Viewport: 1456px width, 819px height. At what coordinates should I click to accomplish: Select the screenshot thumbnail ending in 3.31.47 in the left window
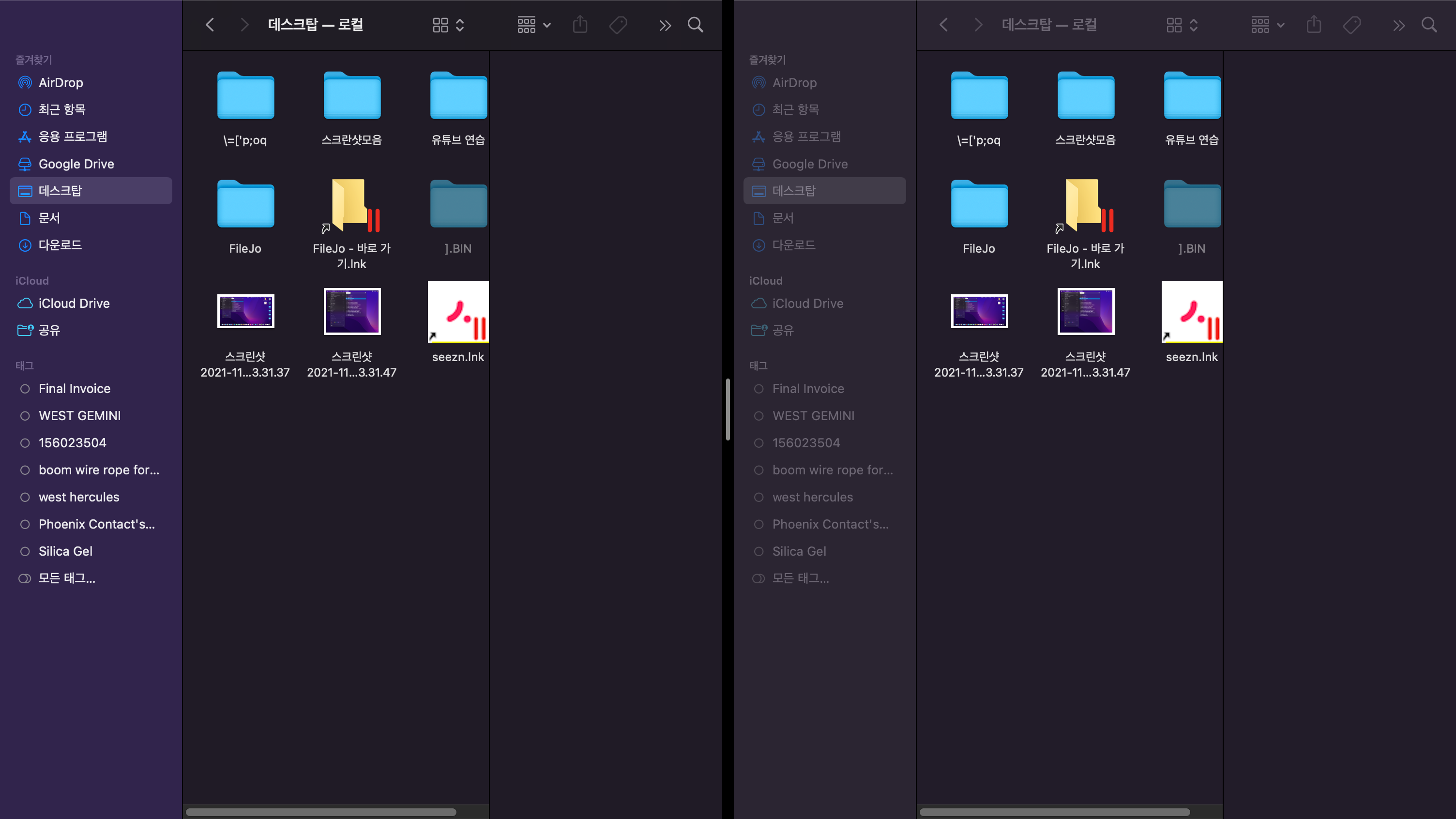point(351,311)
